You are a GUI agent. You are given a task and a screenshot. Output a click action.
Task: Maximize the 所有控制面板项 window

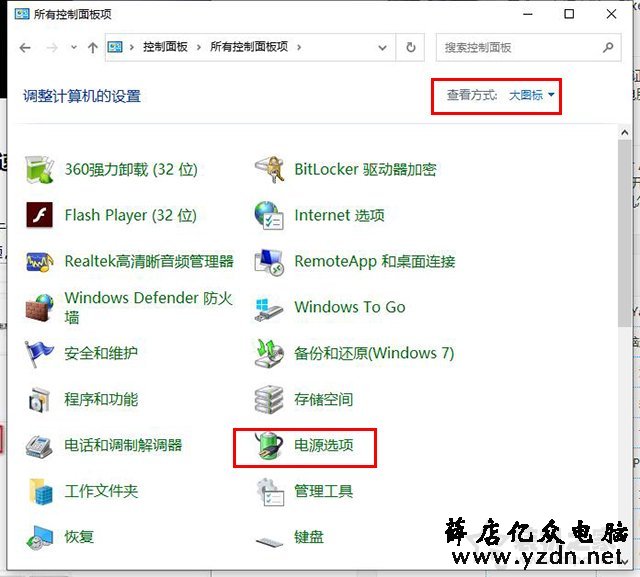(x=569, y=14)
